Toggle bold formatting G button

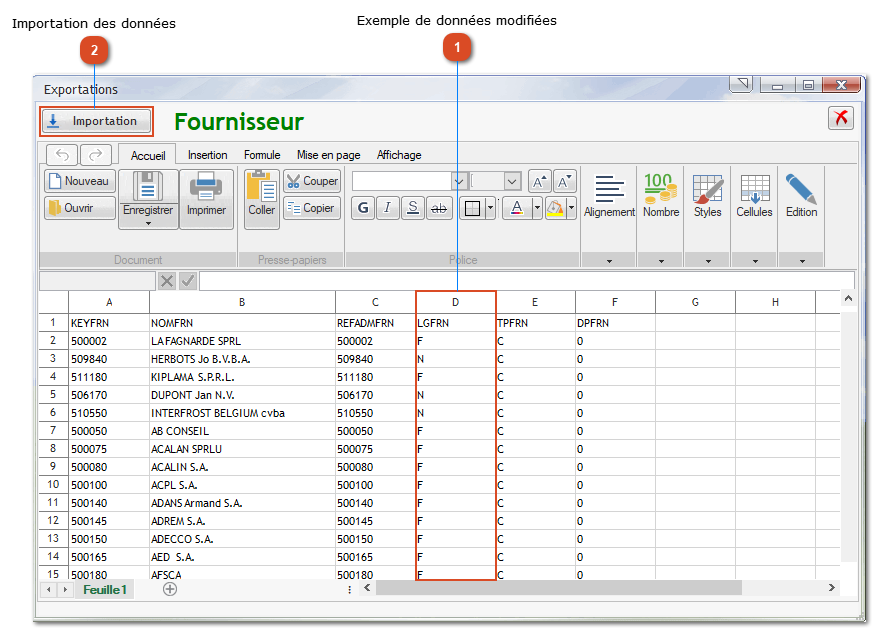[363, 208]
